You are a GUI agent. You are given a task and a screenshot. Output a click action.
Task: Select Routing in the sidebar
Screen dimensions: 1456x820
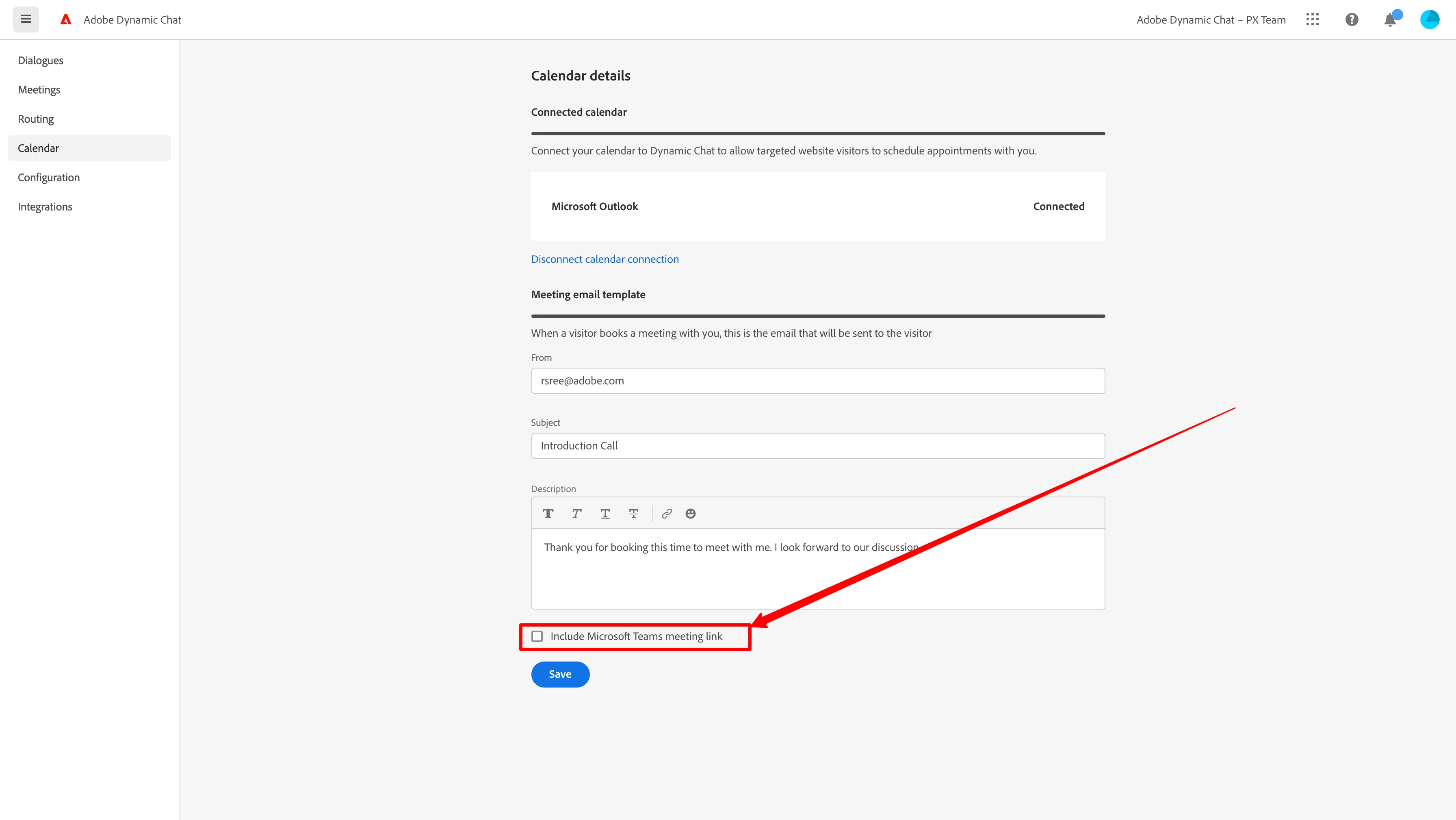coord(36,119)
